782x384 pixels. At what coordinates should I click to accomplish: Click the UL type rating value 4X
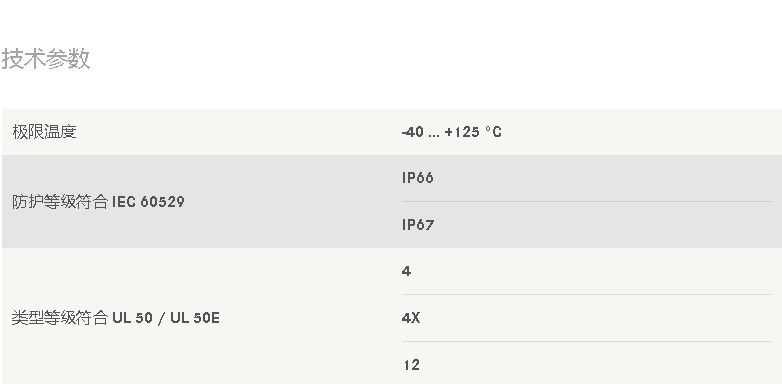point(411,318)
